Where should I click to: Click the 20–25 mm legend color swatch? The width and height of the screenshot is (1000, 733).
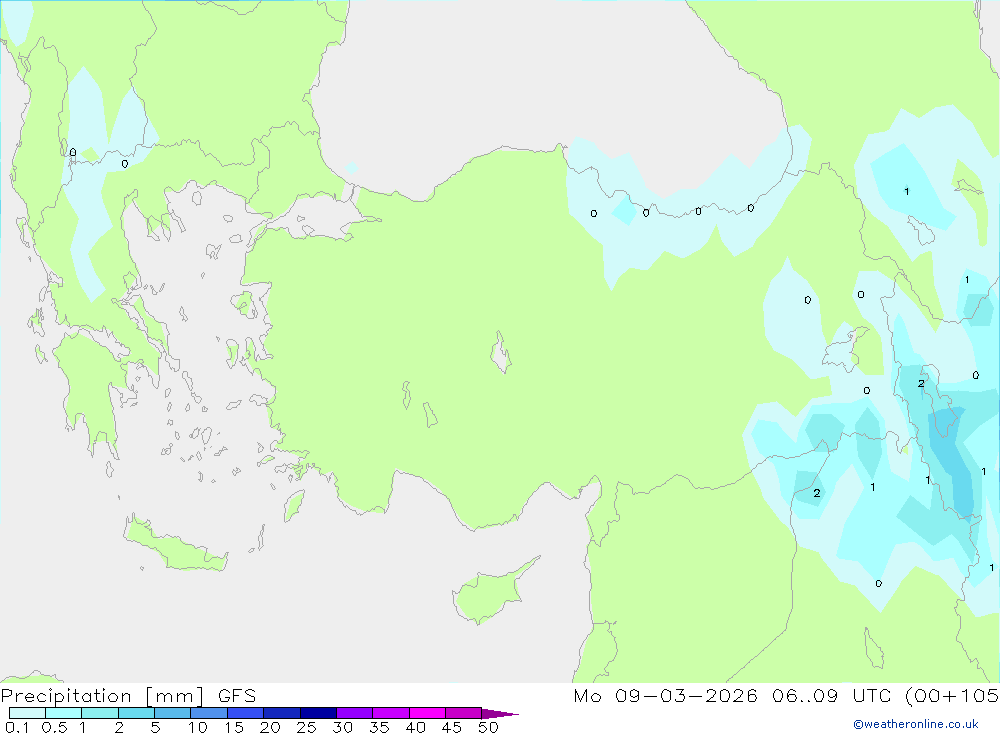[x=281, y=713]
